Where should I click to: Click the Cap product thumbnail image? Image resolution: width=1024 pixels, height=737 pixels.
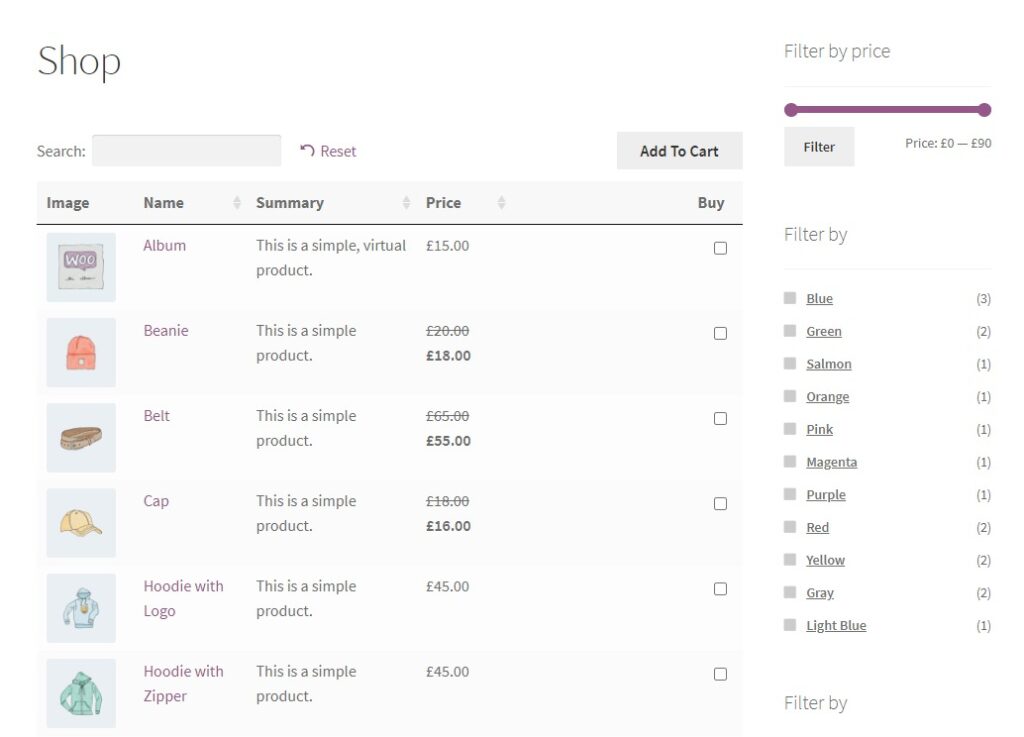[x=80, y=522]
